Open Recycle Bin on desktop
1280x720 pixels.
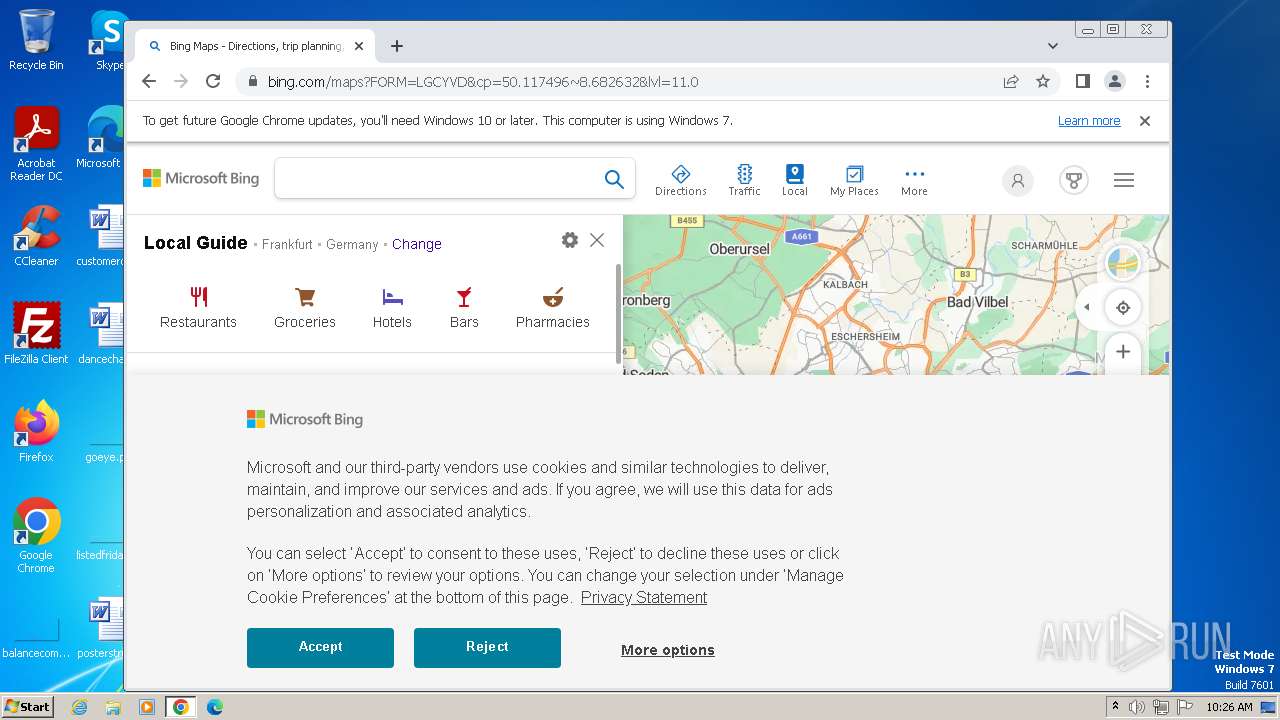[x=36, y=40]
